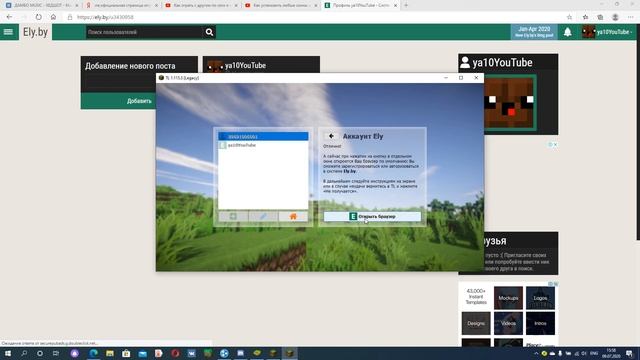Viewport: 640px width, 360px height.
Task: Open the Windows action center icon
Action: [x=629, y=353]
